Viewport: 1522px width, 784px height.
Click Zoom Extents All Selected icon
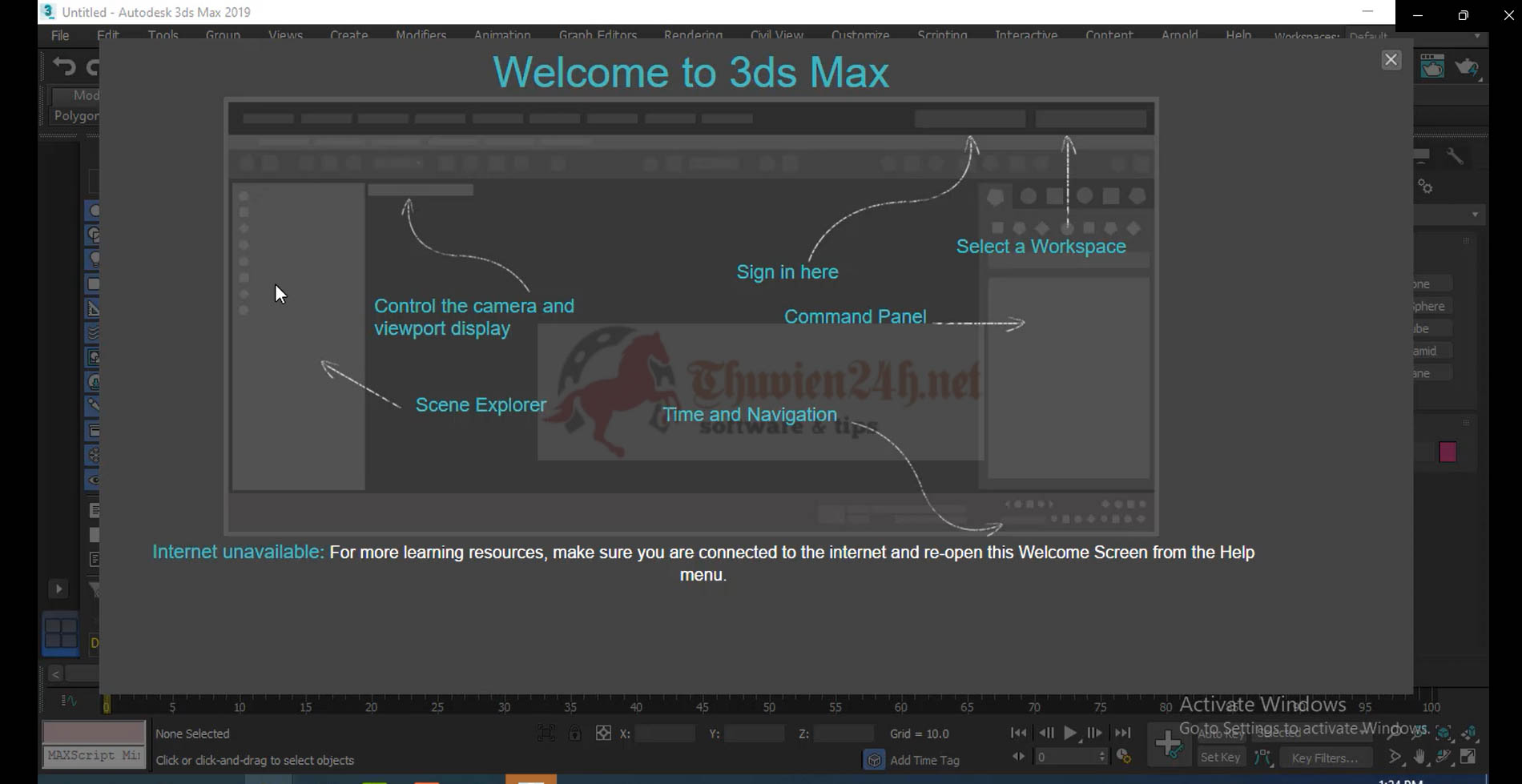point(1469,733)
